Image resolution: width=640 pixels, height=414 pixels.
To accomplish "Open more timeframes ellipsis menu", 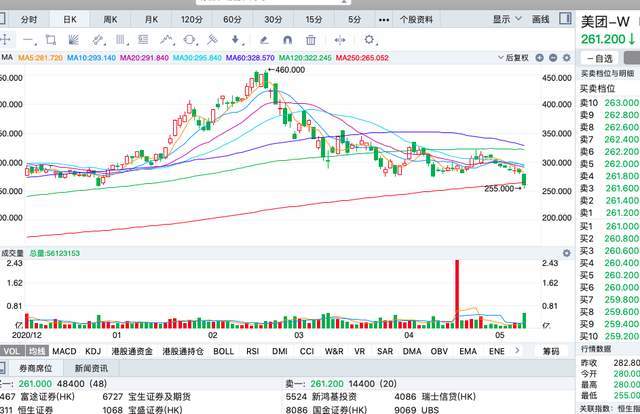I will tap(384, 20).
